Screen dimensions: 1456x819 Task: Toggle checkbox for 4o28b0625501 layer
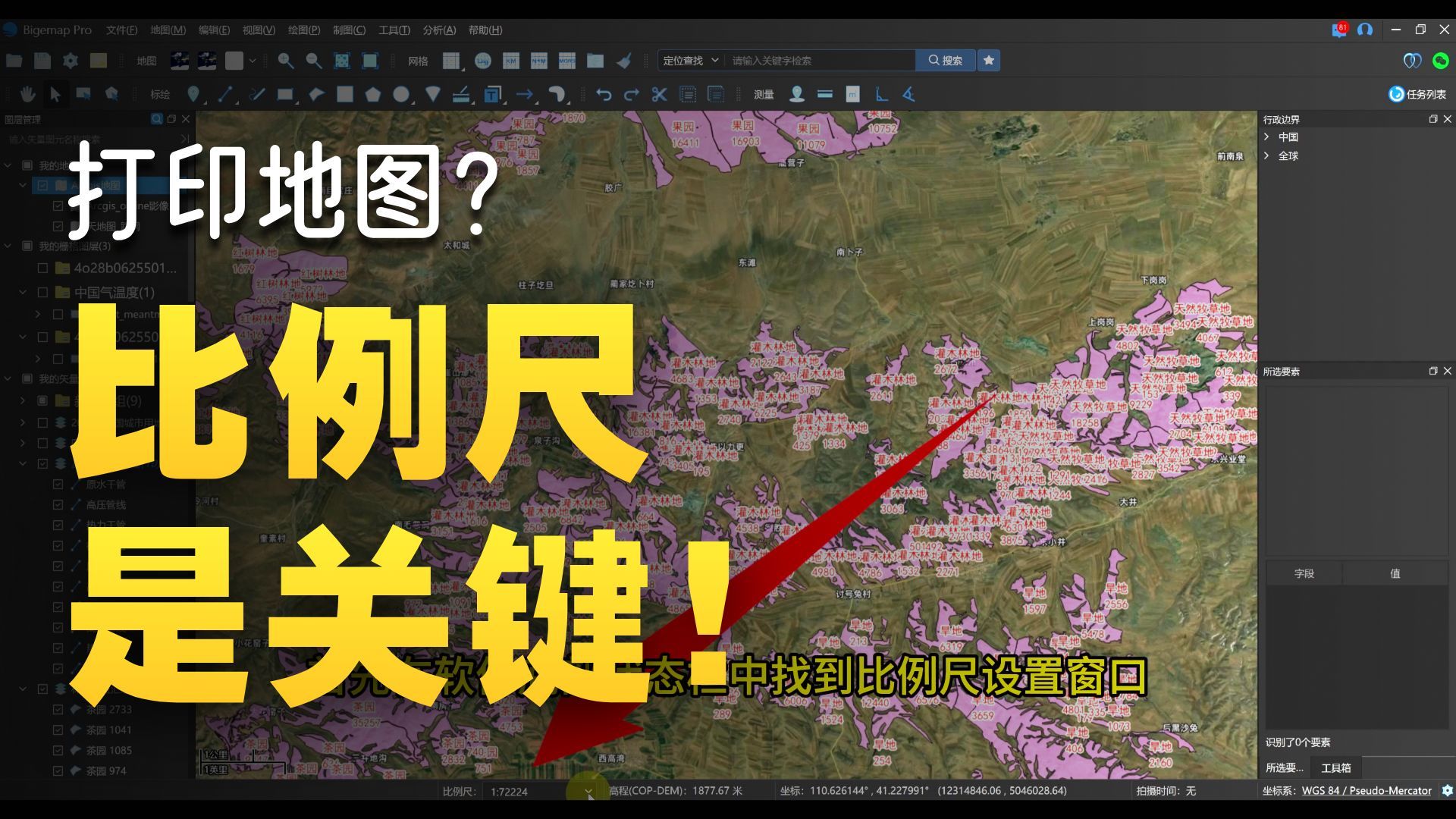coord(42,268)
